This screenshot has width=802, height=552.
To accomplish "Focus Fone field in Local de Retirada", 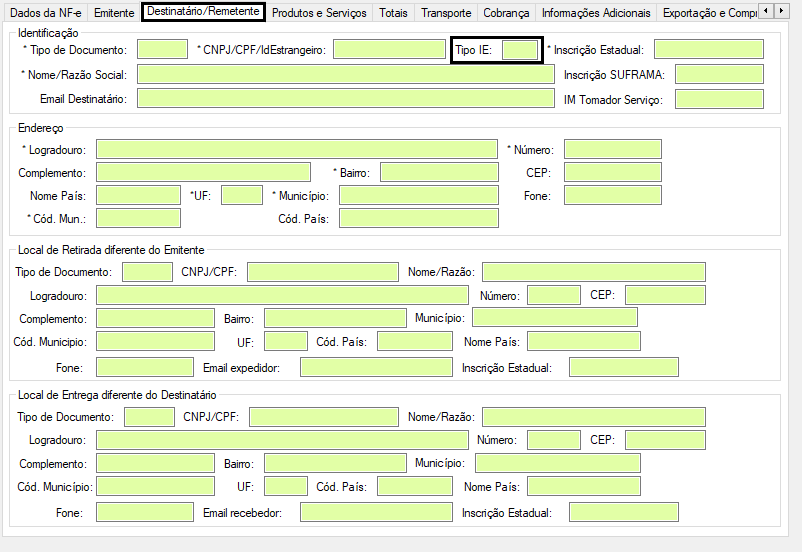I will click(145, 367).
